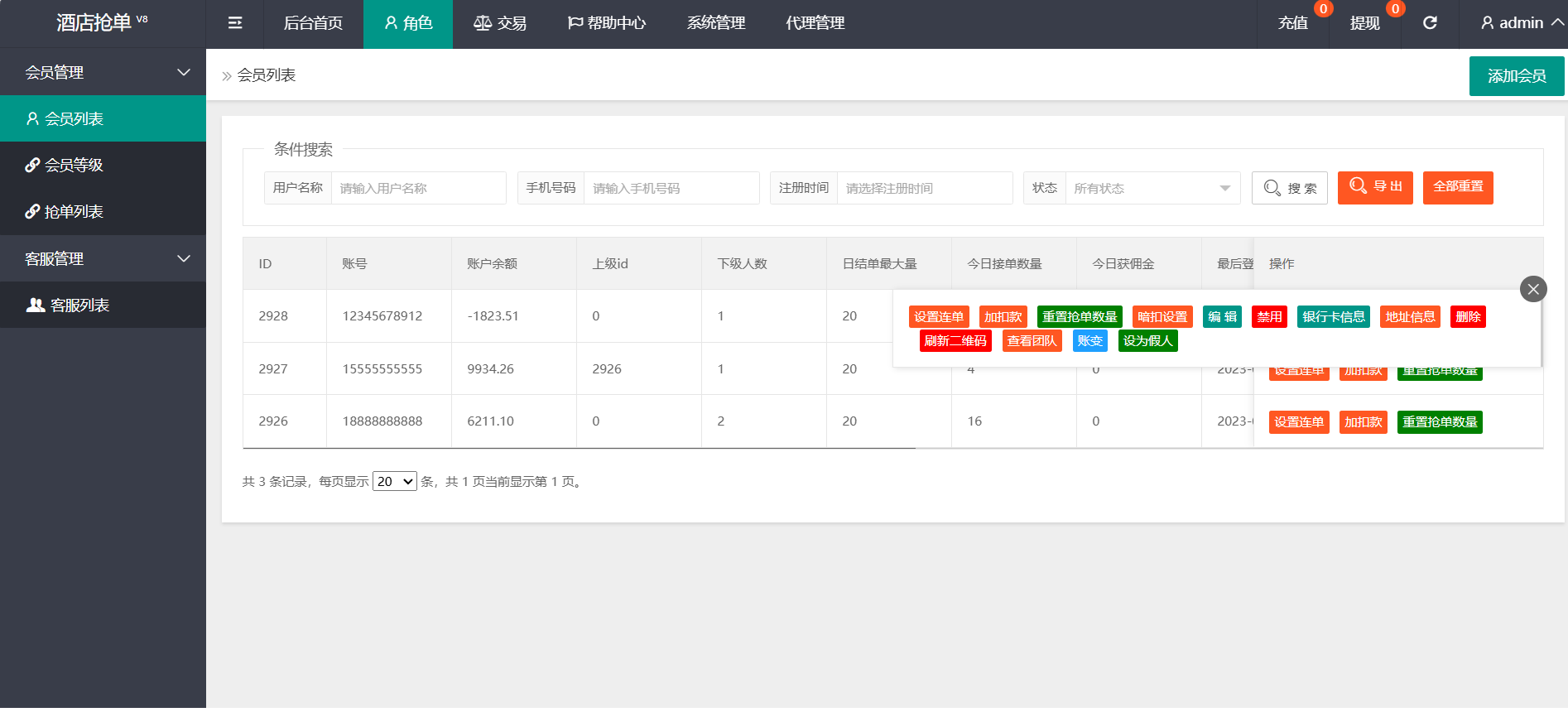Open 帮助中心 with the flag icon
The image size is (1568, 717).
pos(607,23)
